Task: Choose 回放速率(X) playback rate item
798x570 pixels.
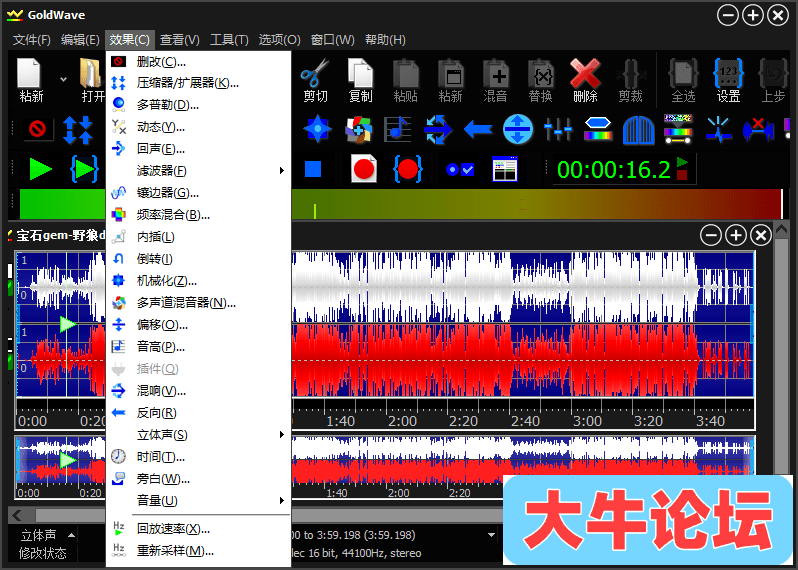Action: pyautogui.click(x=198, y=529)
